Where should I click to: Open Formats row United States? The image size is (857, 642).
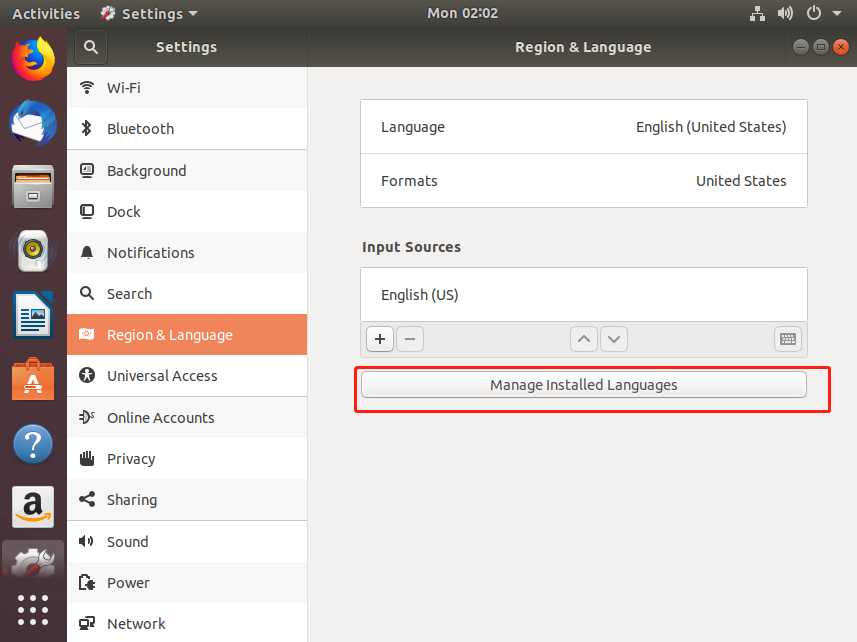(x=584, y=180)
